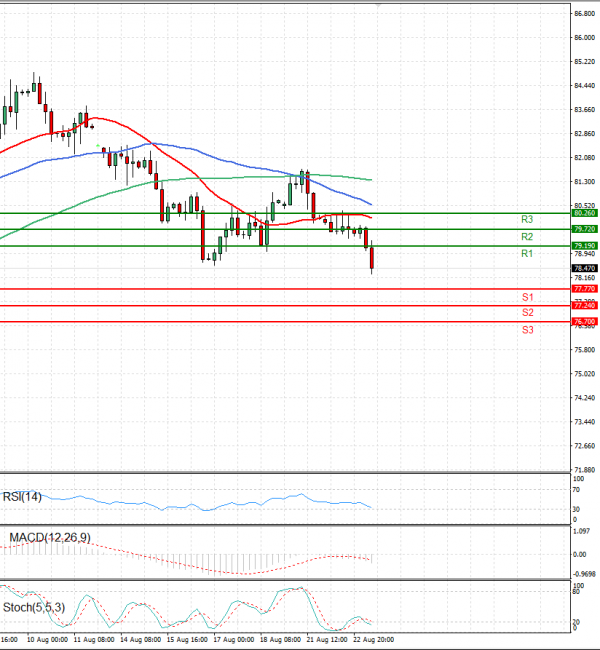Click the 71.880 price axis label
This screenshot has height=650, width=600.
584,470
